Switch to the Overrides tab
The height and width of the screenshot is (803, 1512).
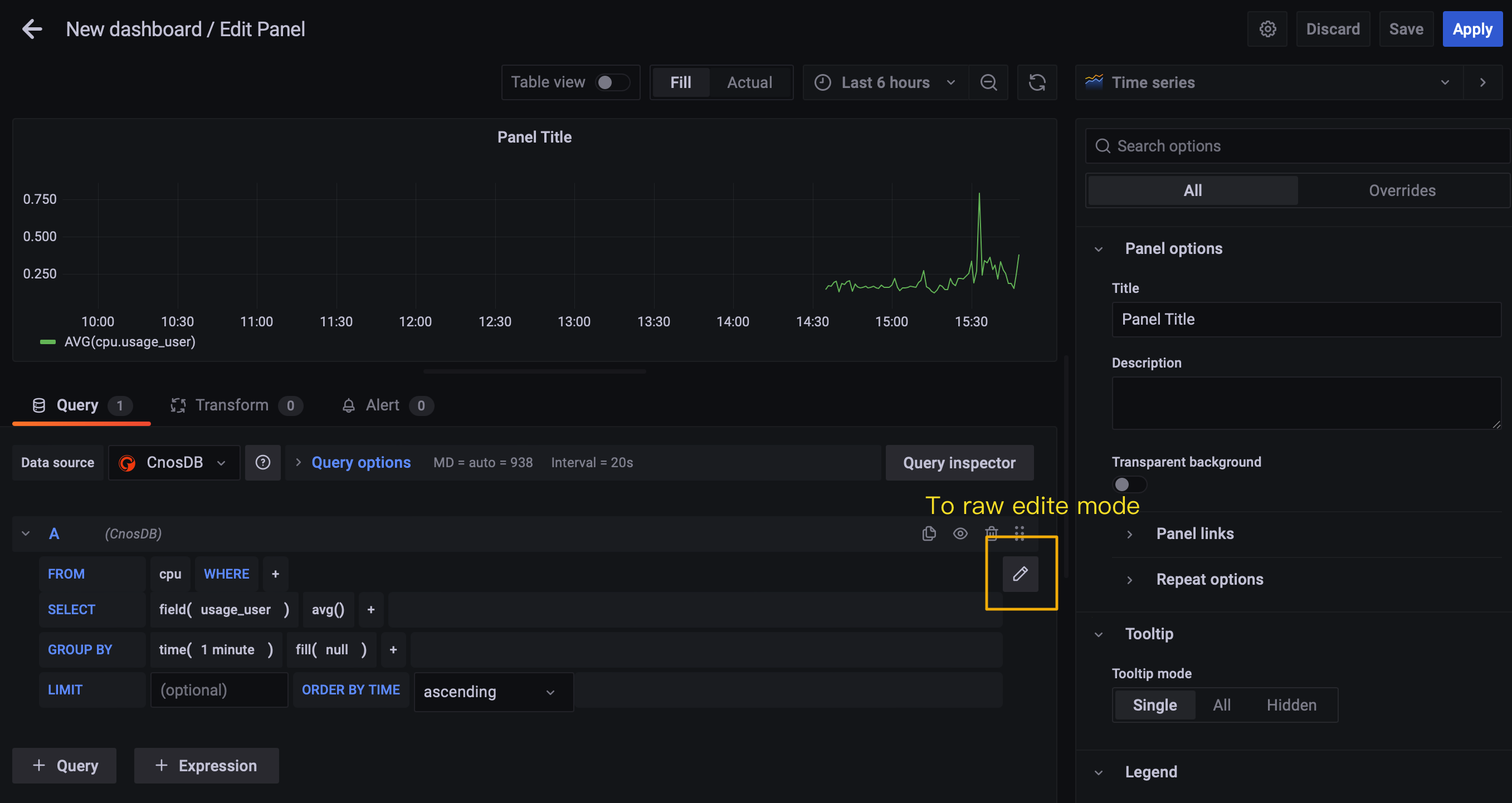(x=1402, y=190)
